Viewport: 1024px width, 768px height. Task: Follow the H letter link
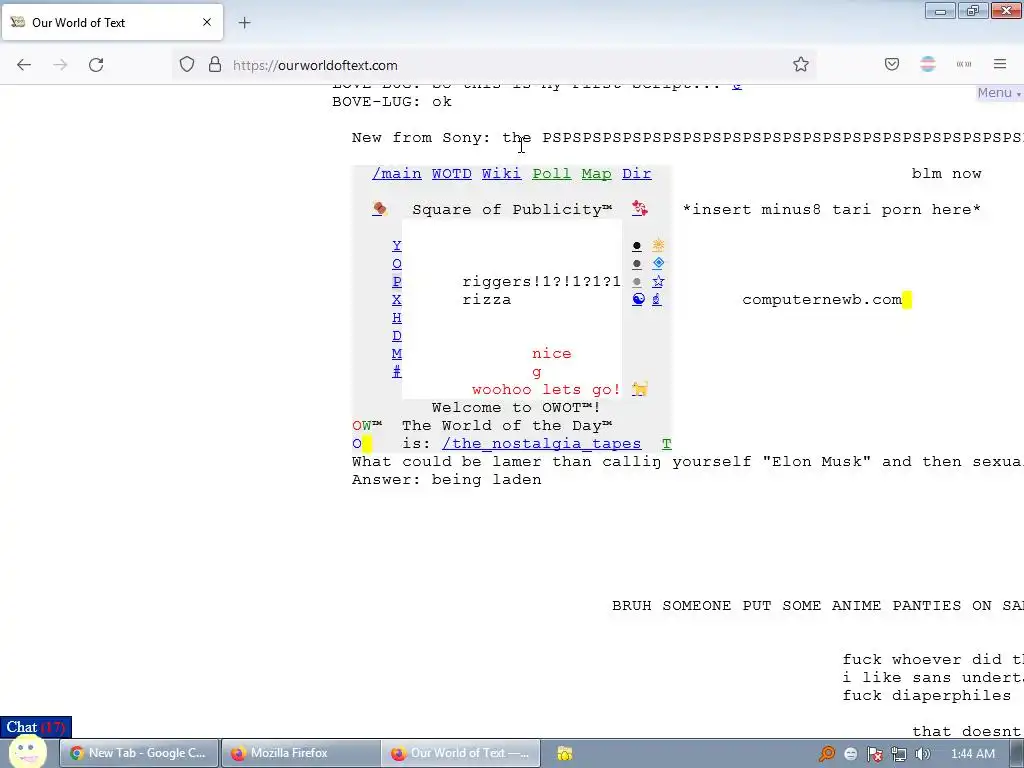396,318
